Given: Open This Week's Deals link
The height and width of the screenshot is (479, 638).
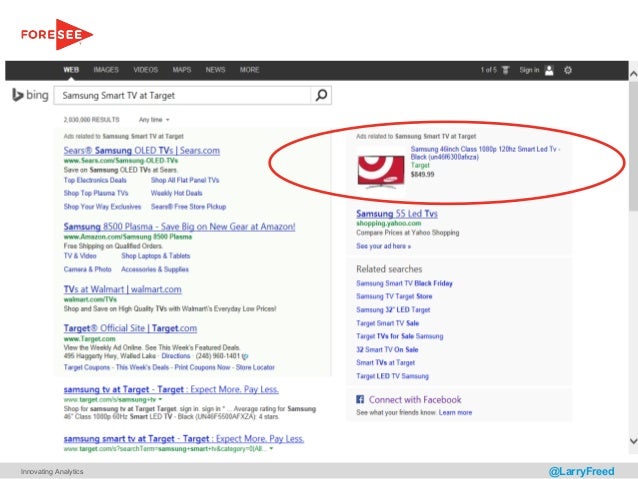Looking at the screenshot, I should (142, 367).
